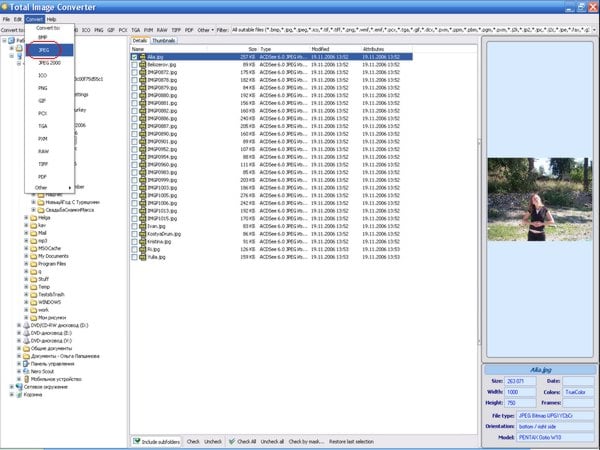Expand the Сетевое окружение node
Screen dimensions: 600x450
tap(11, 387)
